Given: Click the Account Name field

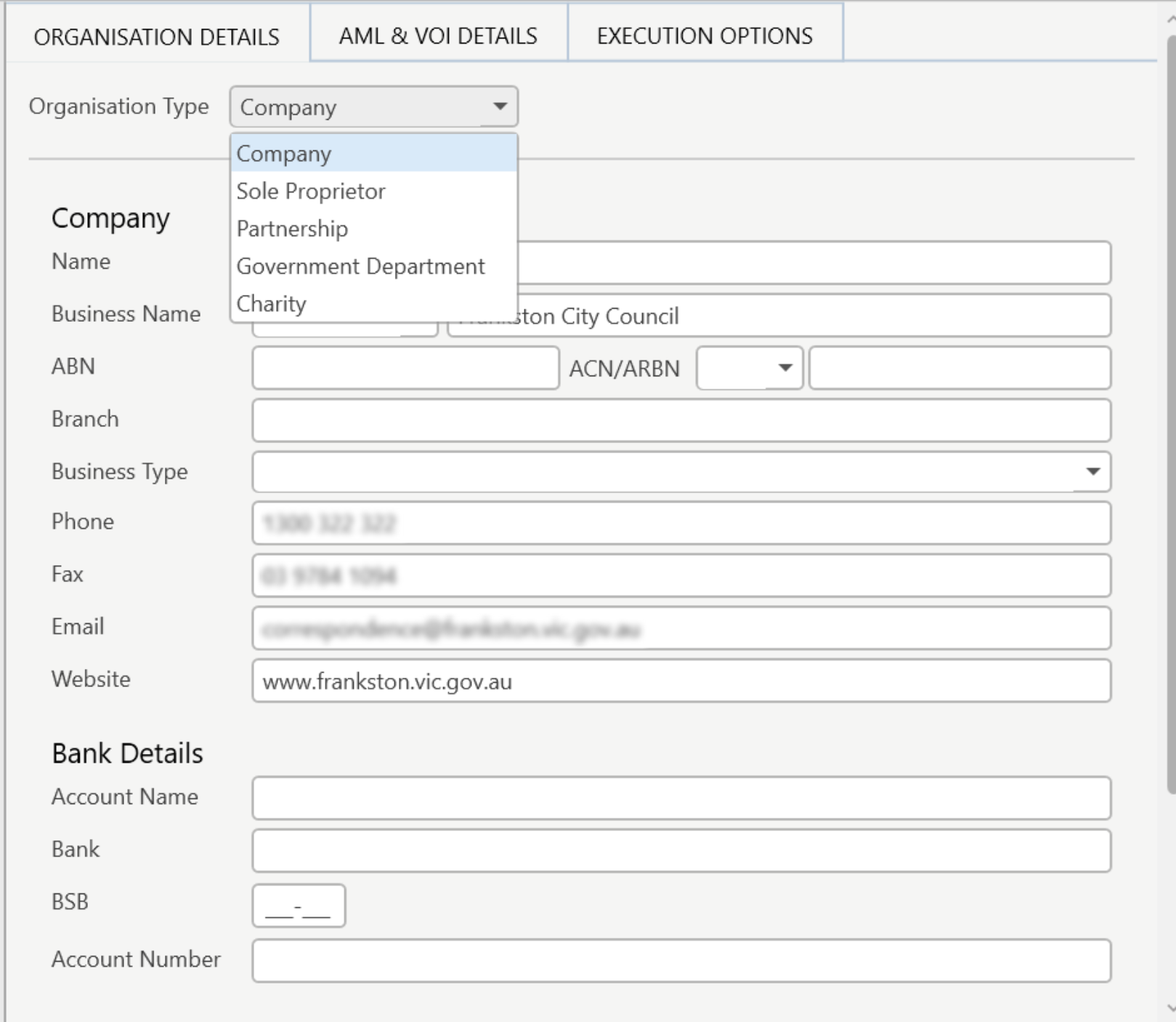Looking at the screenshot, I should pyautogui.click(x=681, y=798).
